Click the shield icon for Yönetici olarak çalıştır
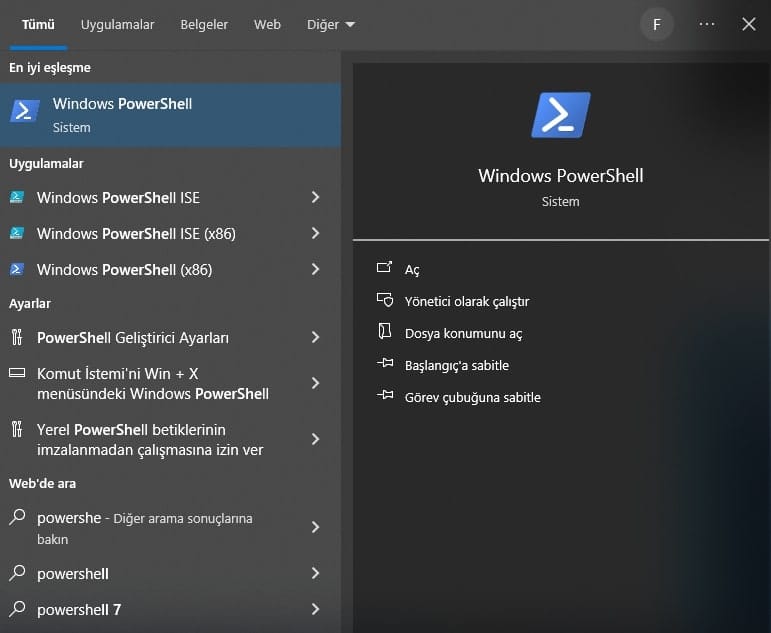Viewport: 771px width, 633px height. [384, 301]
